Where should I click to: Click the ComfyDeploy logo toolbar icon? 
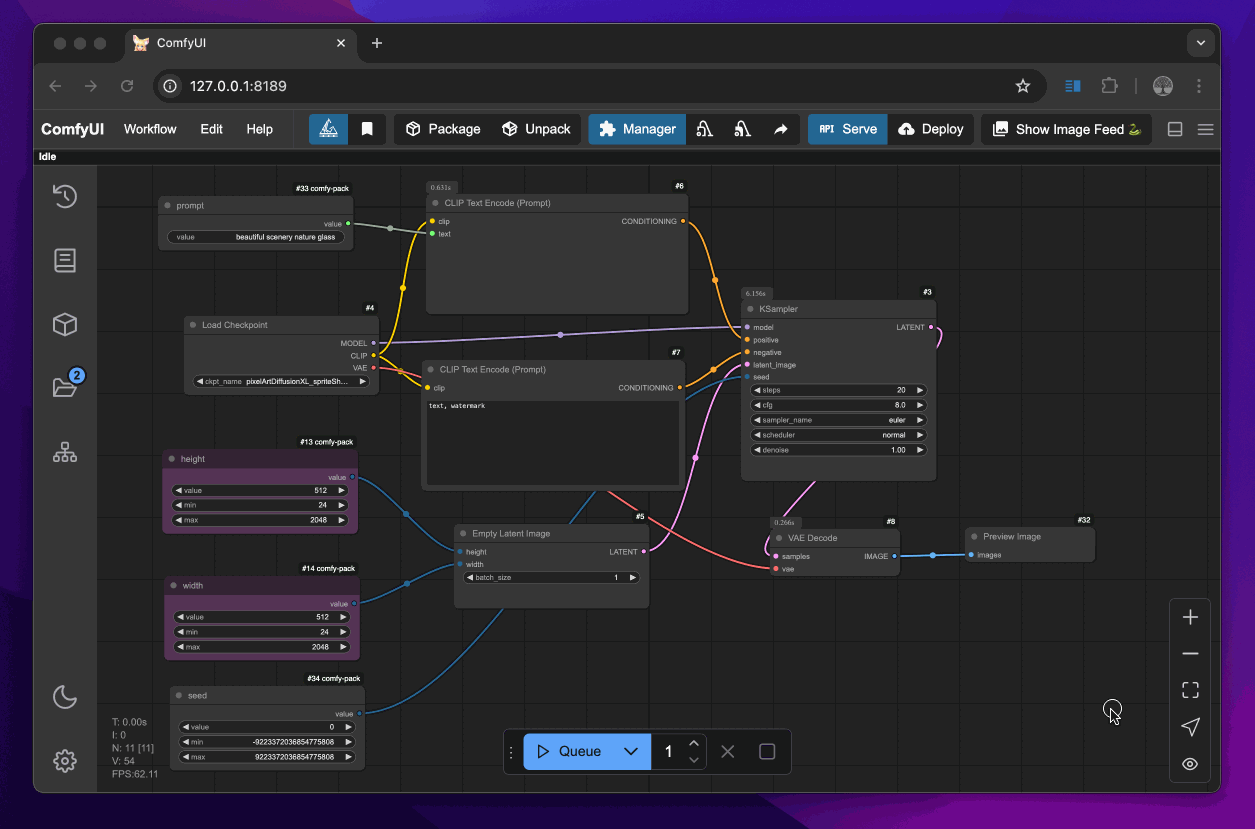[328, 129]
